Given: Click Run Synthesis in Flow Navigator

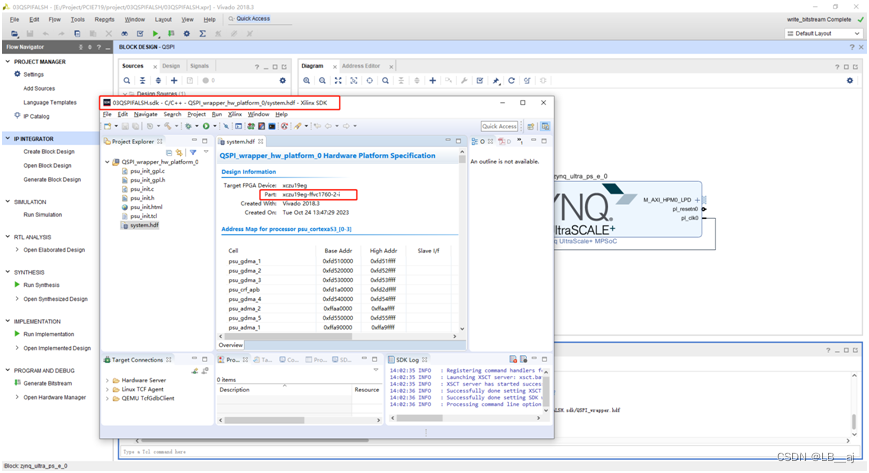Looking at the screenshot, I should pos(42,285).
